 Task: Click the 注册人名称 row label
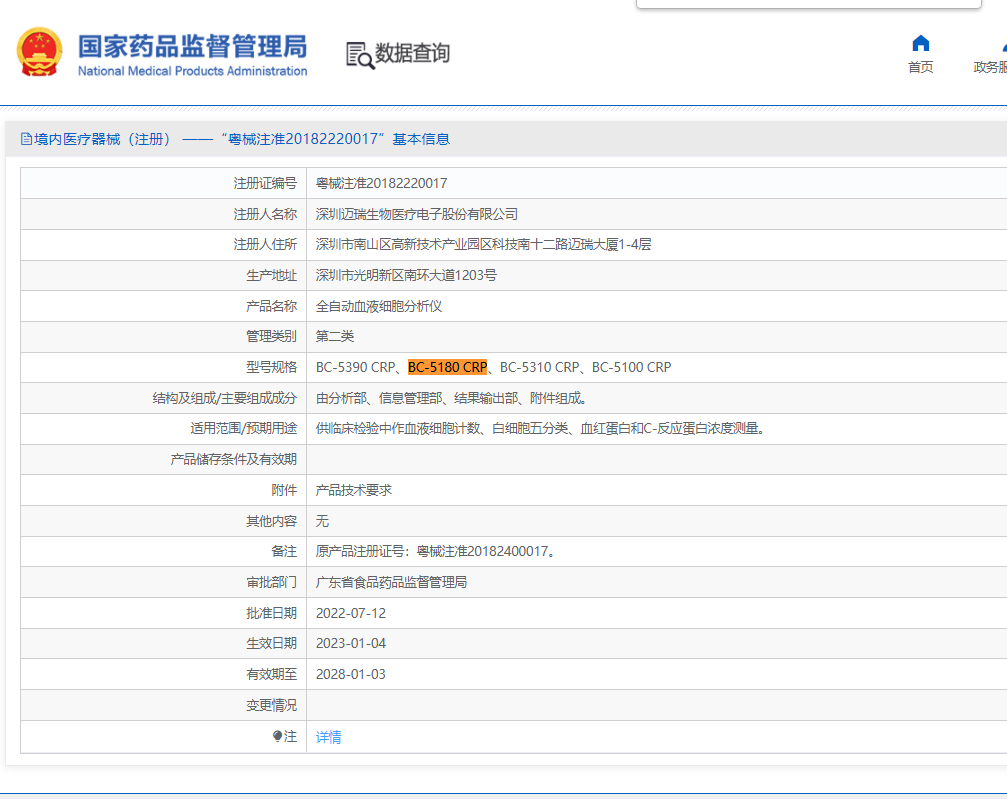tap(265, 214)
